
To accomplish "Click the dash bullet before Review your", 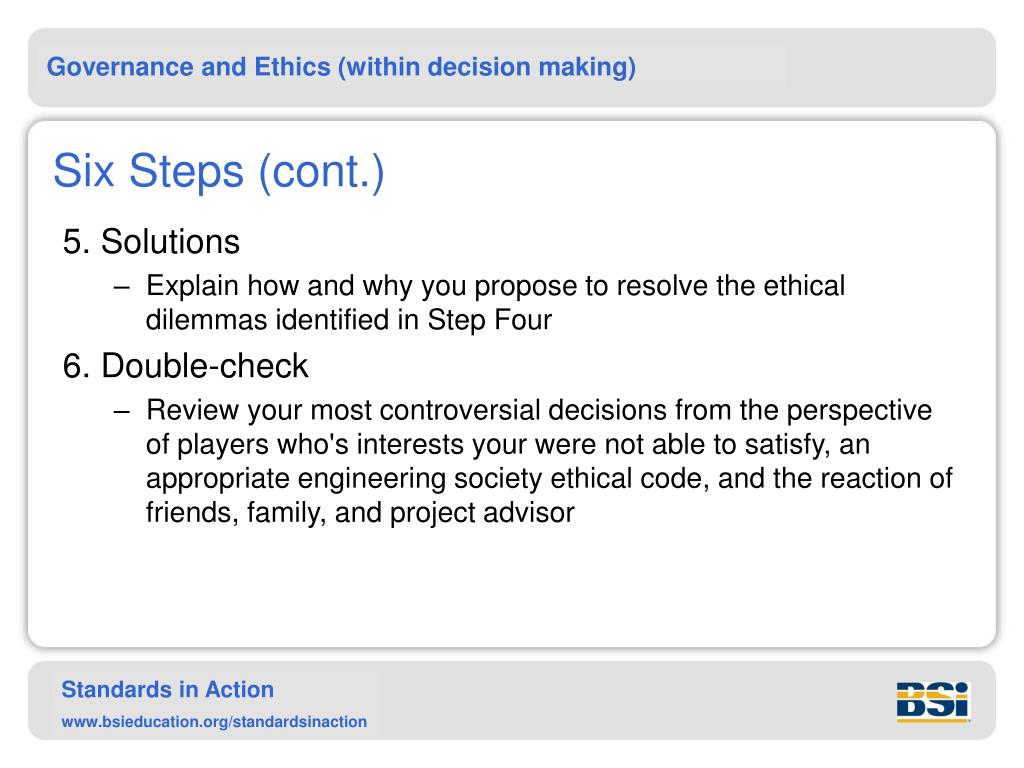I will (121, 411).
